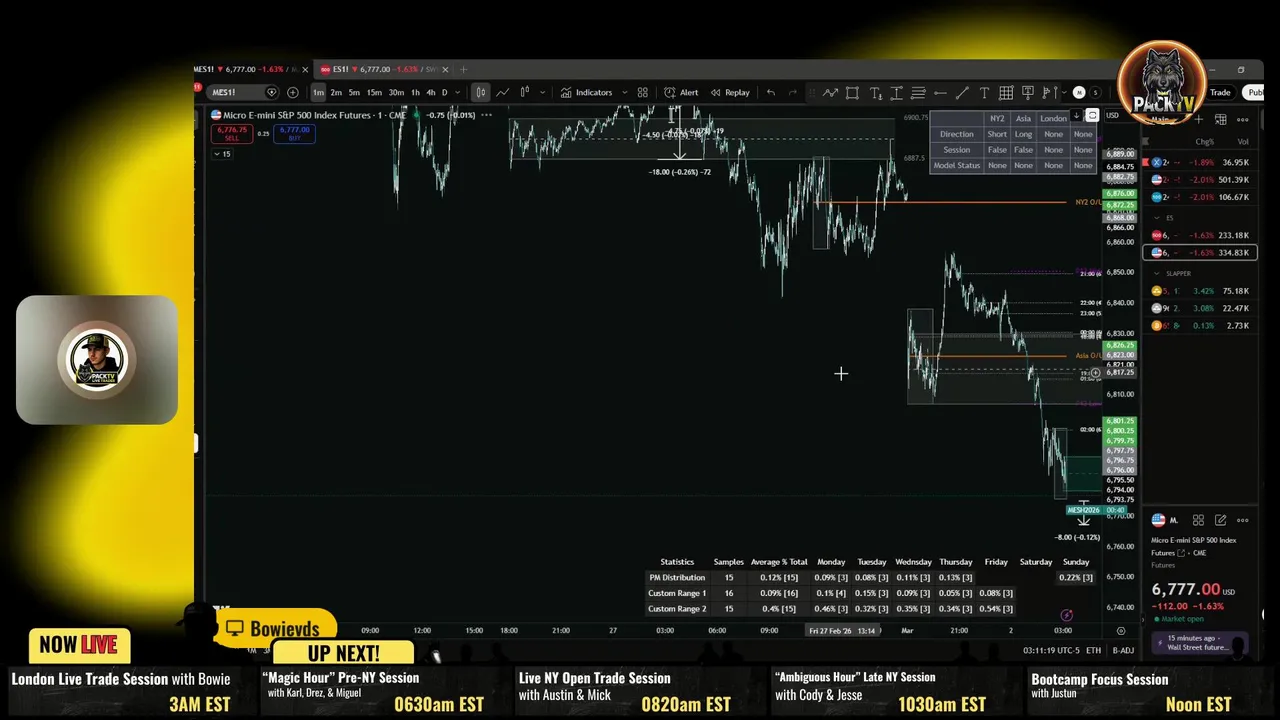Select the hollow bars chart style icon

tap(525, 92)
